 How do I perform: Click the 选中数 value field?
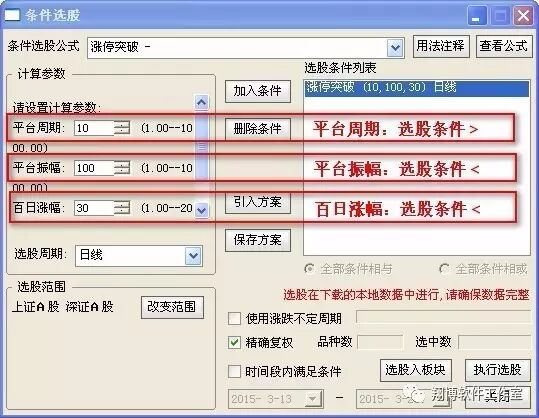coord(495,342)
